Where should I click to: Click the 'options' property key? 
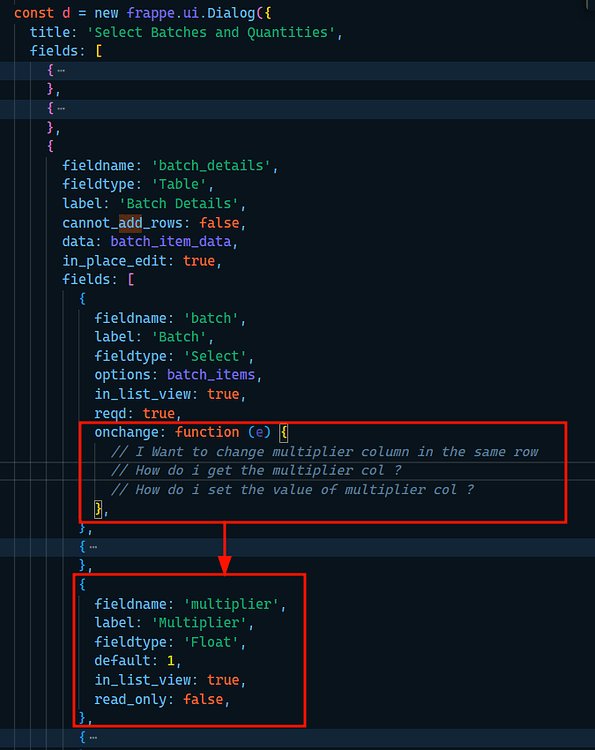point(122,375)
